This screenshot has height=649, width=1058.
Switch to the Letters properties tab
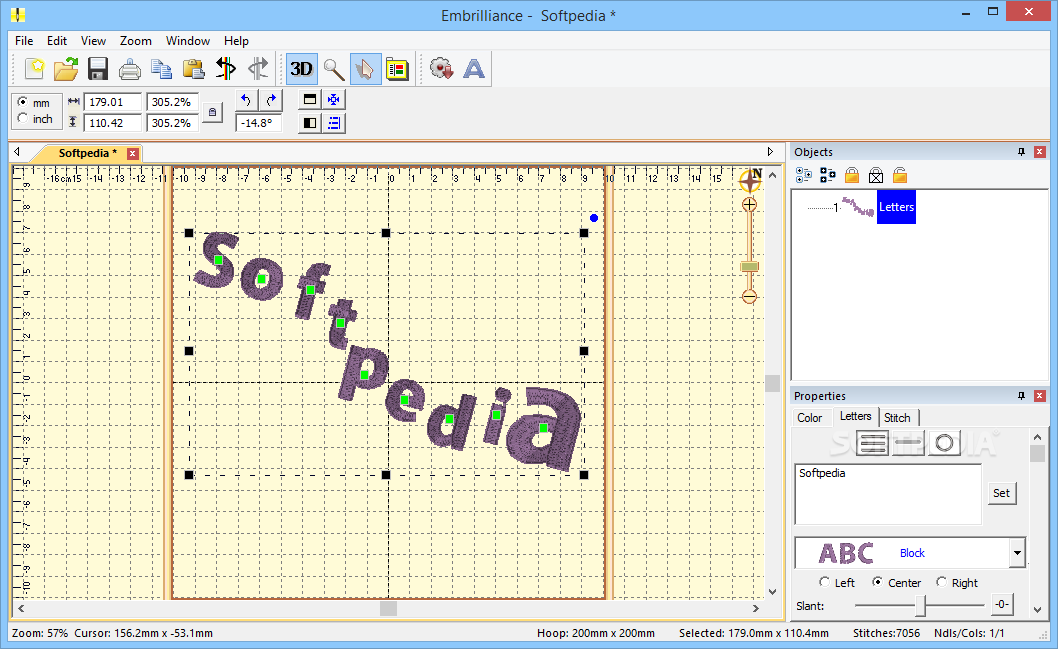856,416
